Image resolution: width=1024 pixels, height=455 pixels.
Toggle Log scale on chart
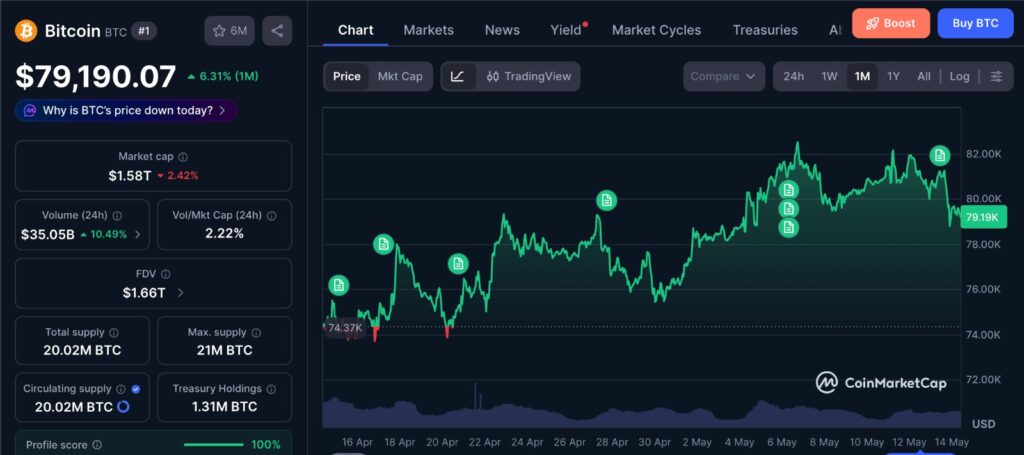point(959,76)
